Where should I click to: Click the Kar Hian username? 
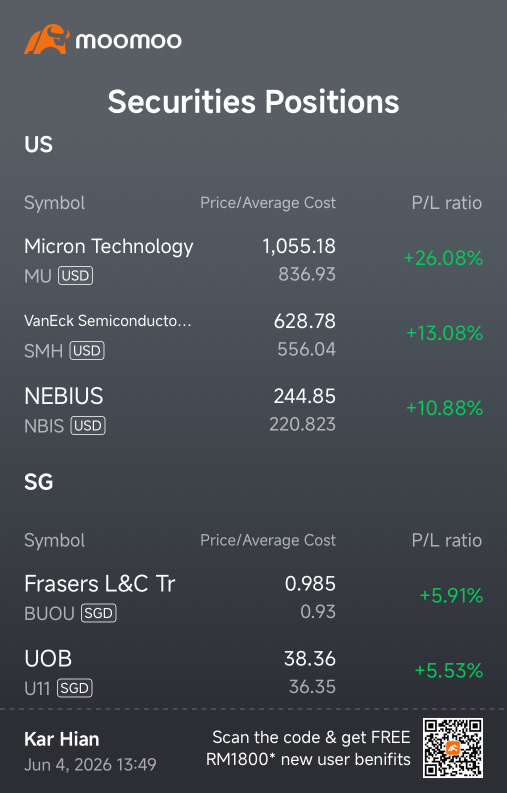(62, 739)
